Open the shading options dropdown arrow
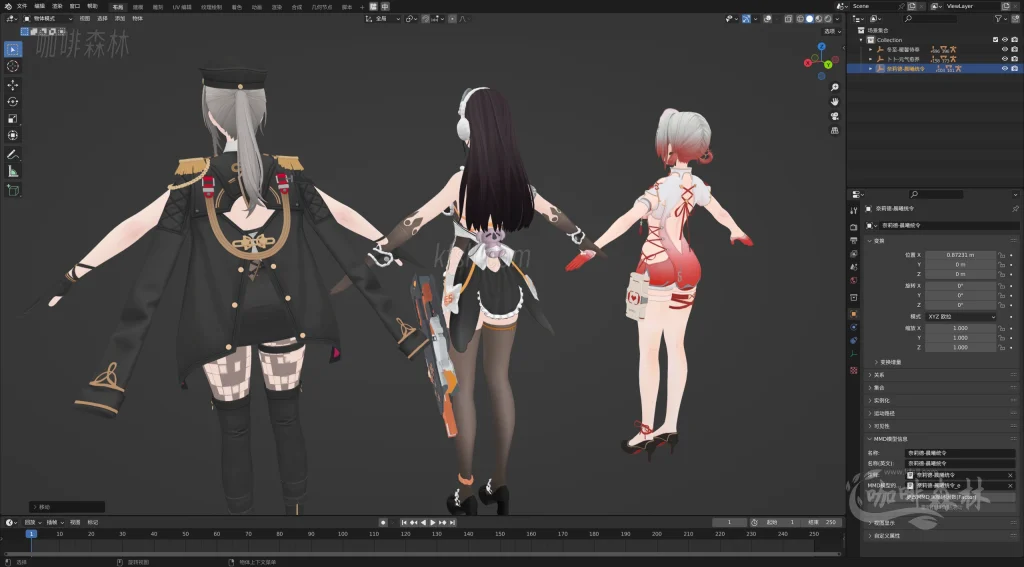The image size is (1024, 567). click(x=837, y=19)
